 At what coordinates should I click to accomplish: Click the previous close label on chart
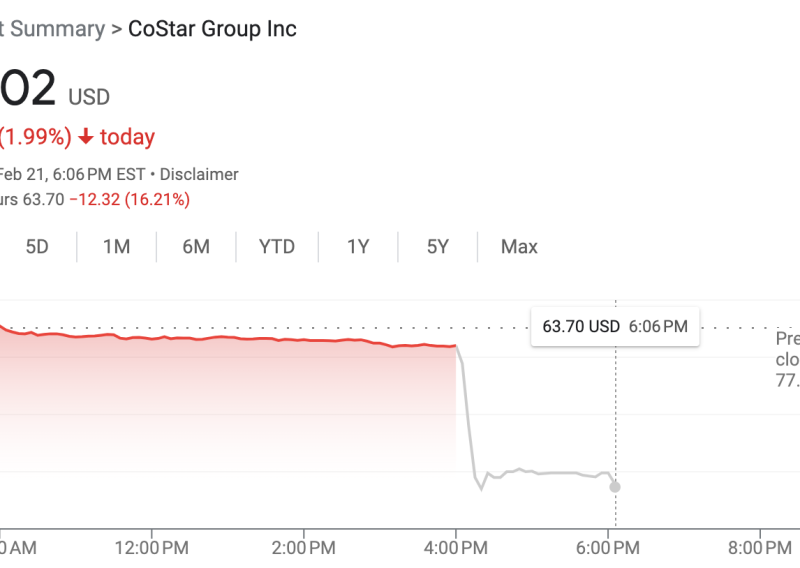pos(787,359)
